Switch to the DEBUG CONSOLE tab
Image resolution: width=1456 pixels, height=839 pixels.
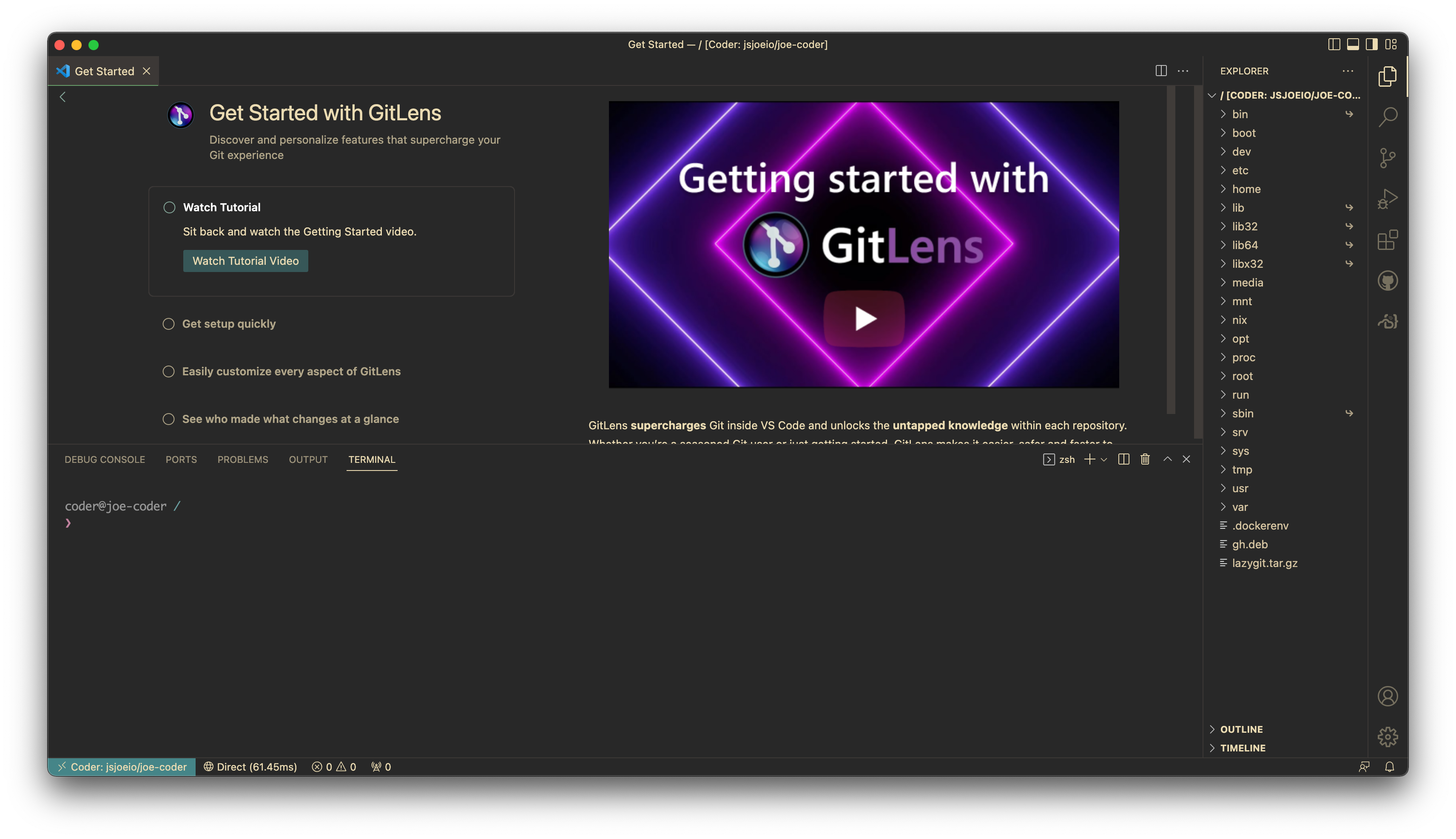tap(105, 459)
